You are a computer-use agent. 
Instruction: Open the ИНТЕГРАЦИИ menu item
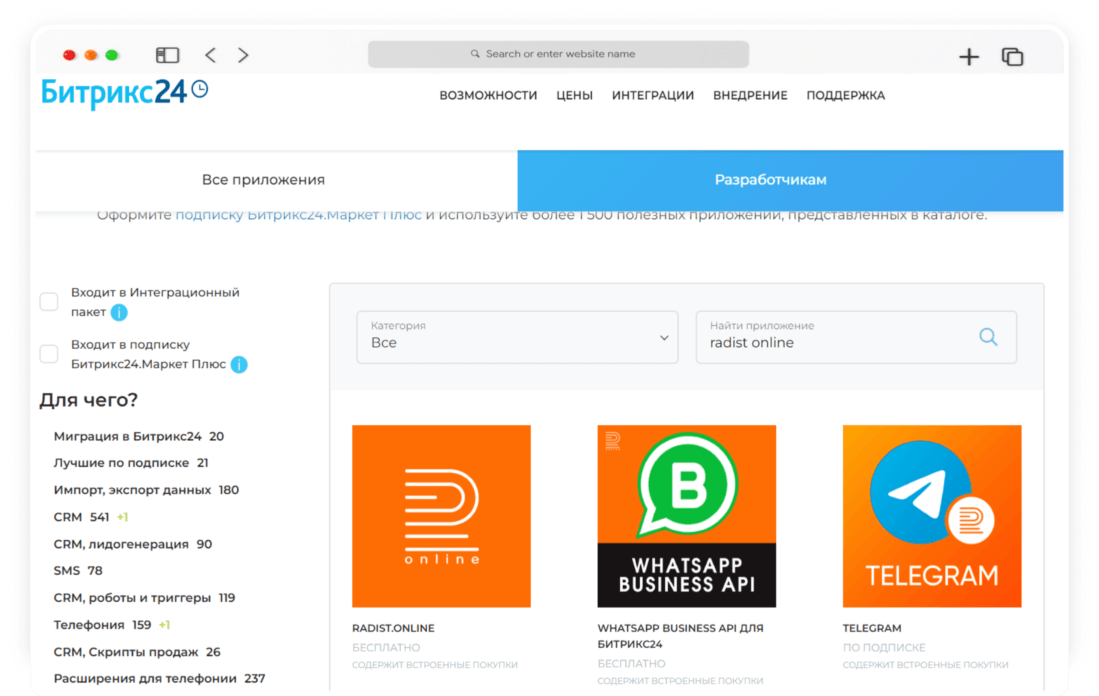pos(653,95)
